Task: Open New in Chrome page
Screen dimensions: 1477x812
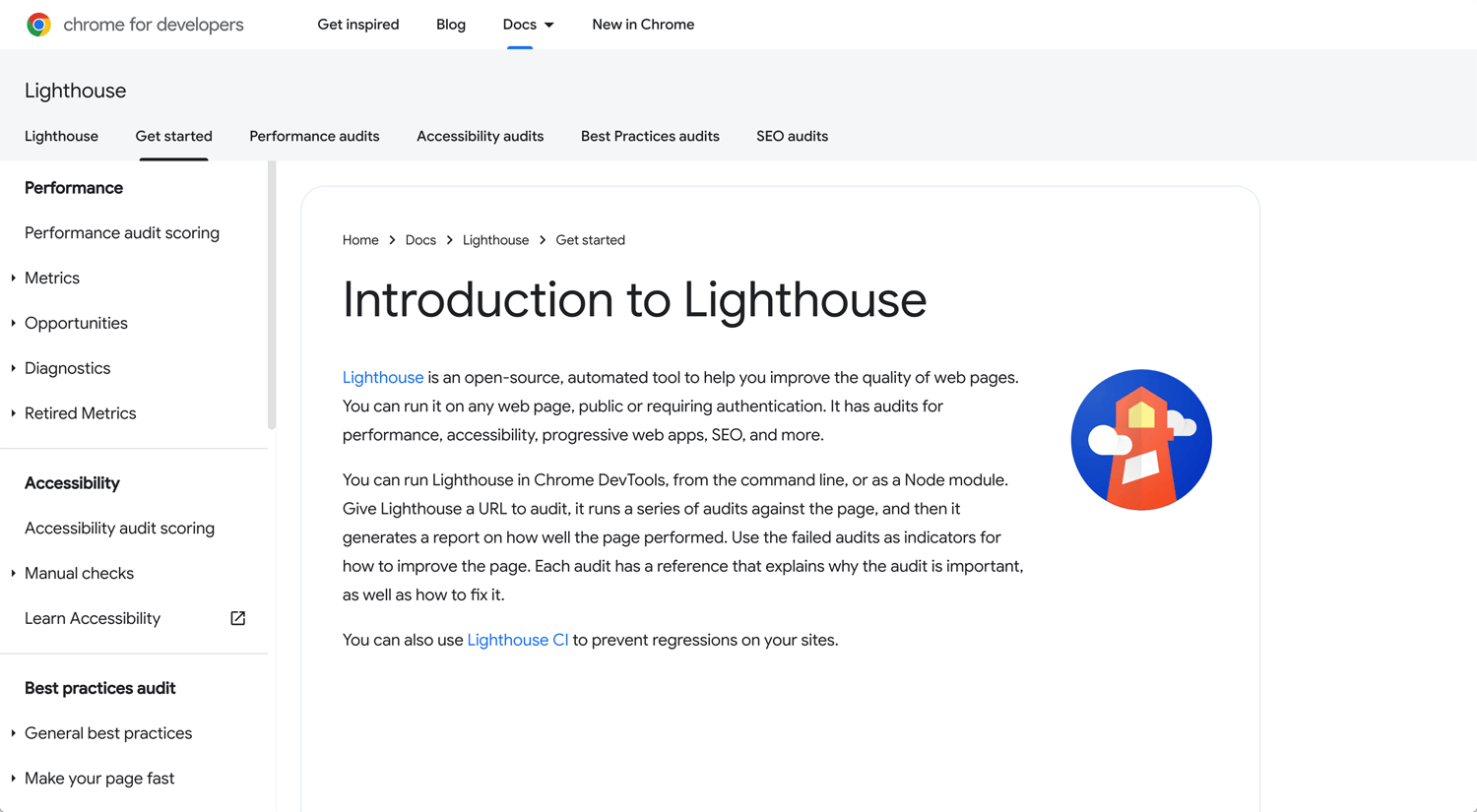Action: point(643,25)
